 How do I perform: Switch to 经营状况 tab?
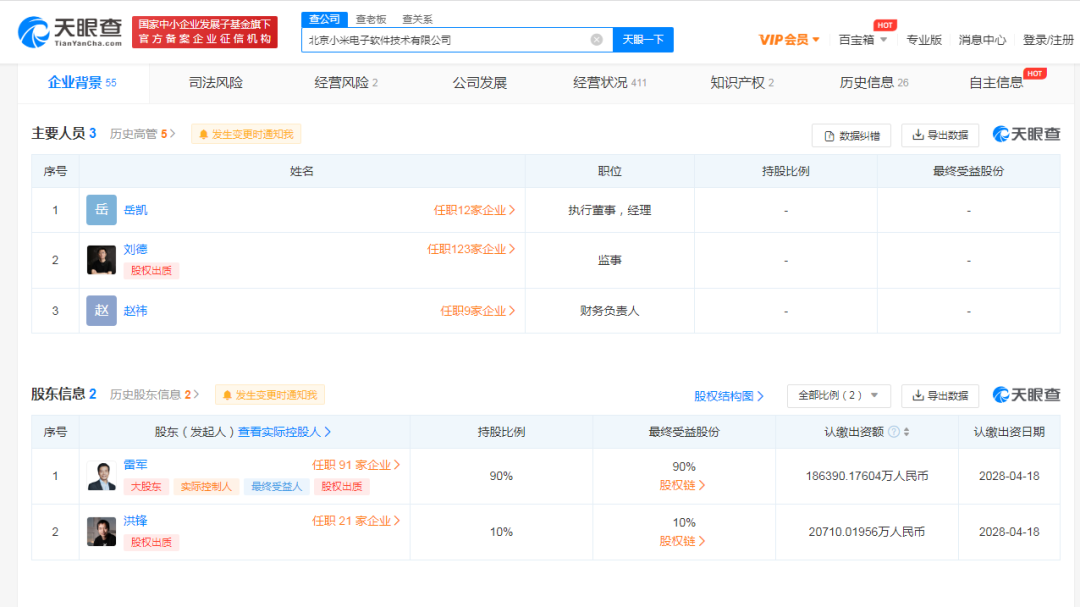click(x=610, y=83)
